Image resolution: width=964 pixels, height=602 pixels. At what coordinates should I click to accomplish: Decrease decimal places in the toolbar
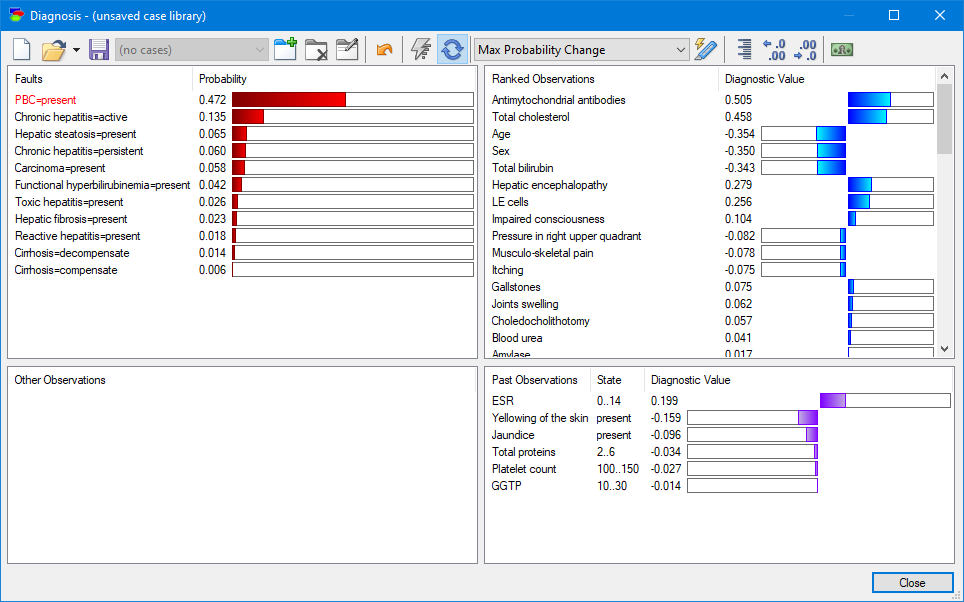805,50
